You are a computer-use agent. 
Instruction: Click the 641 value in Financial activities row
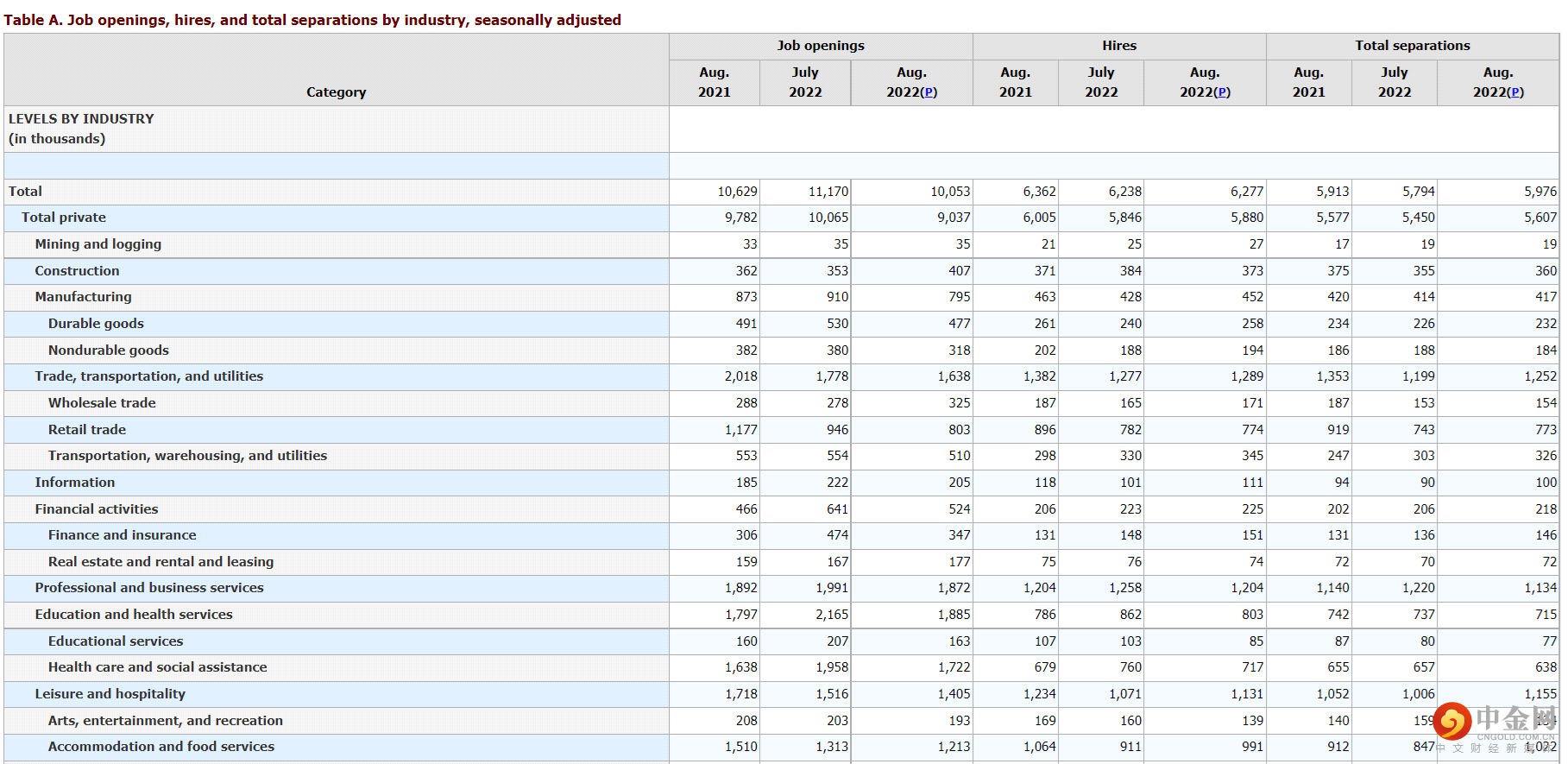click(838, 509)
